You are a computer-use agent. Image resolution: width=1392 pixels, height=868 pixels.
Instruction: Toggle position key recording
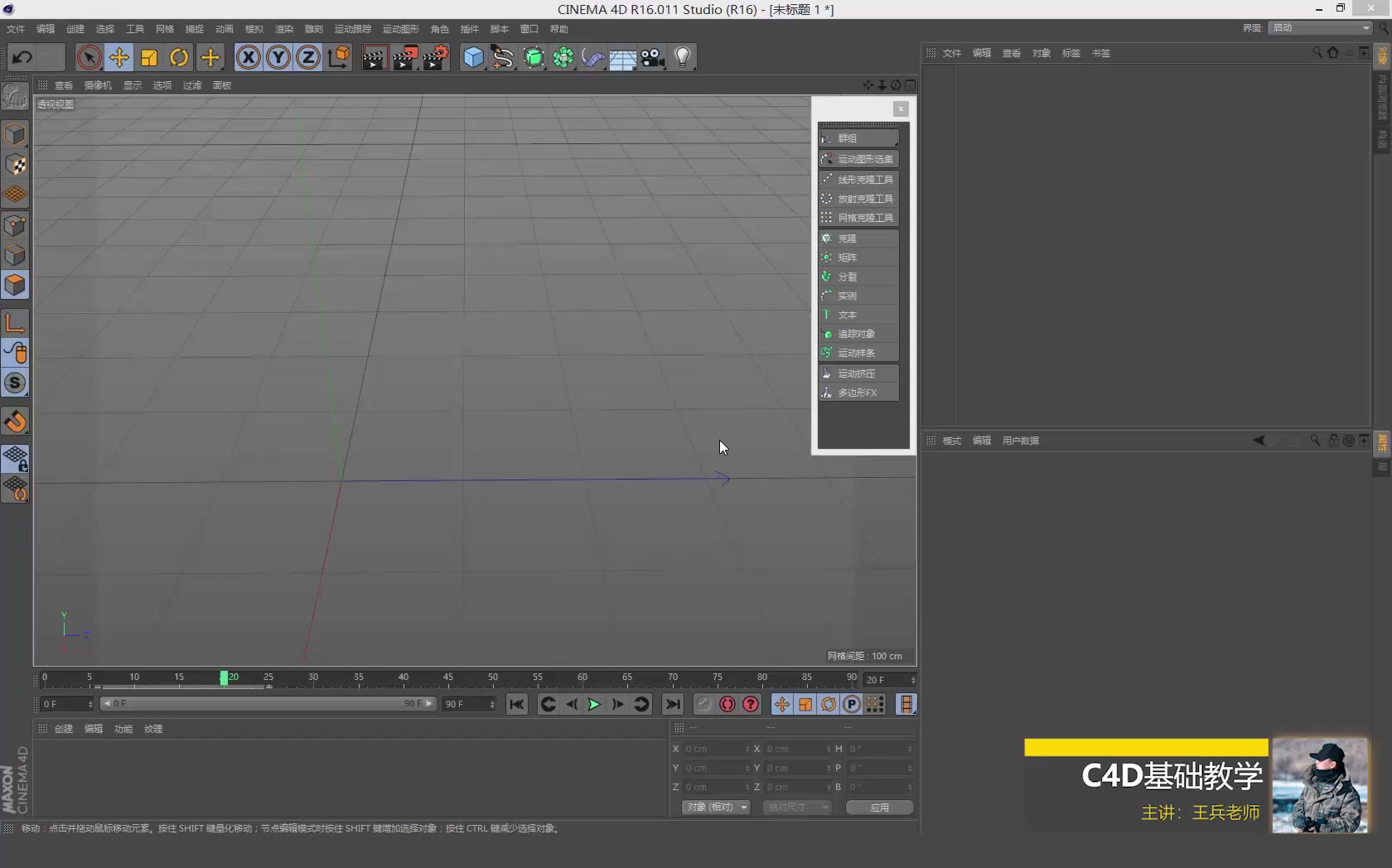(782, 704)
